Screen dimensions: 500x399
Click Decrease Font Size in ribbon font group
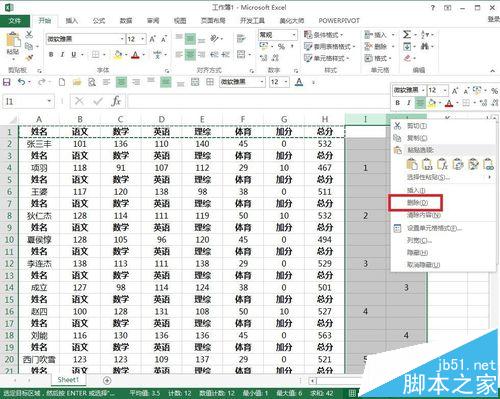164,39
